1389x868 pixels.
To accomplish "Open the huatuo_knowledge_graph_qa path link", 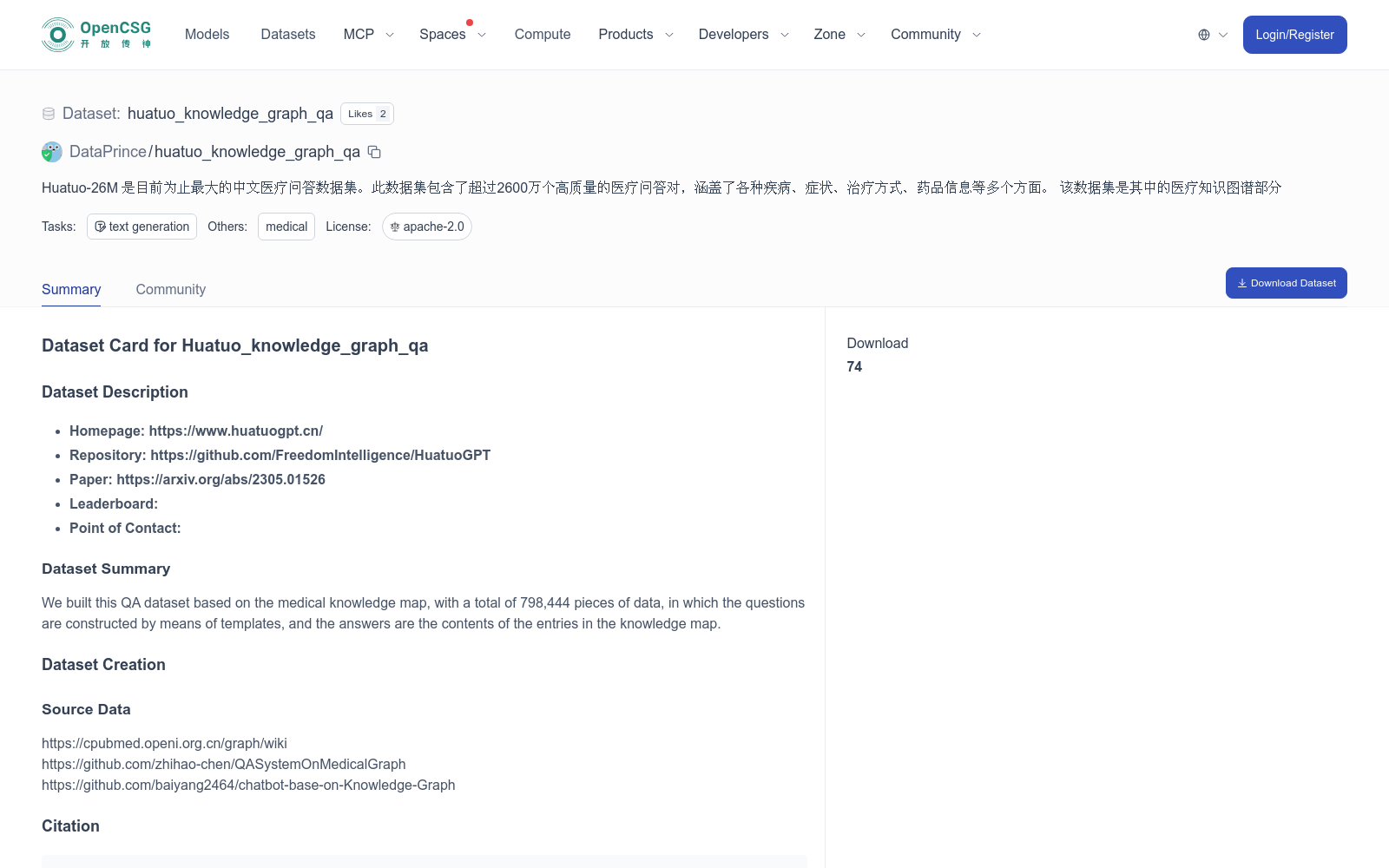I will [x=257, y=152].
